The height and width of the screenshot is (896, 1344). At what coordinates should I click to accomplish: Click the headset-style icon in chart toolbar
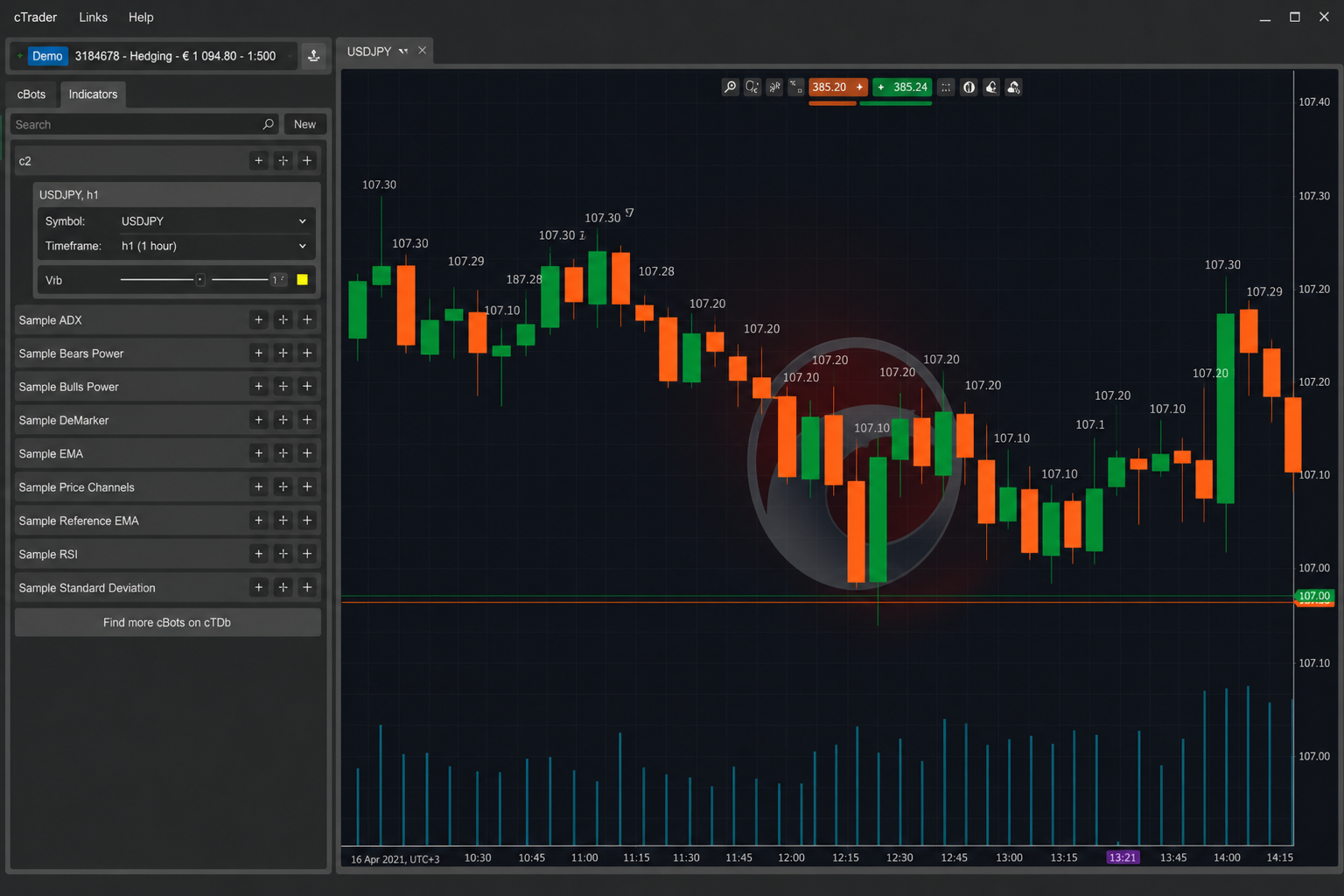(x=991, y=87)
